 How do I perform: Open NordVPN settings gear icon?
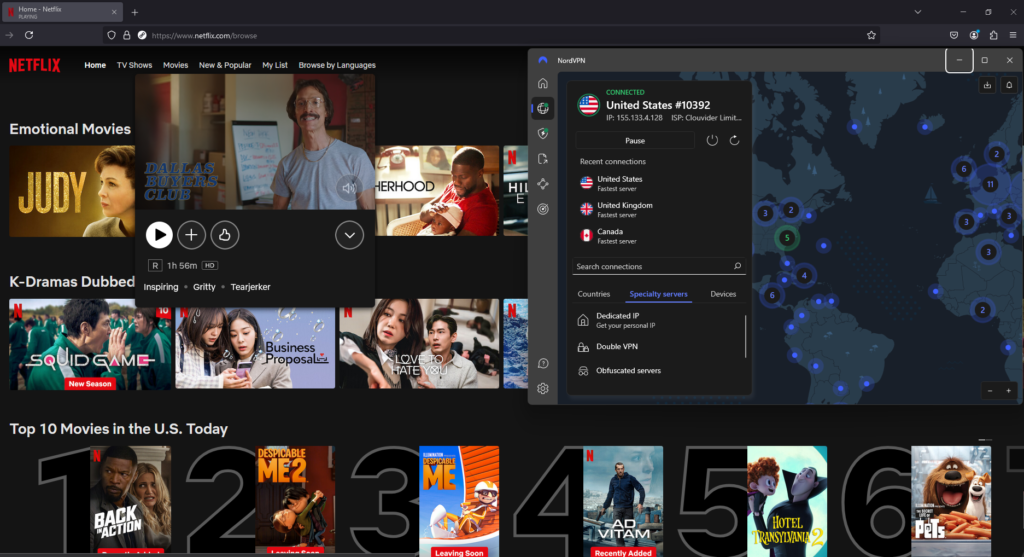(x=543, y=389)
